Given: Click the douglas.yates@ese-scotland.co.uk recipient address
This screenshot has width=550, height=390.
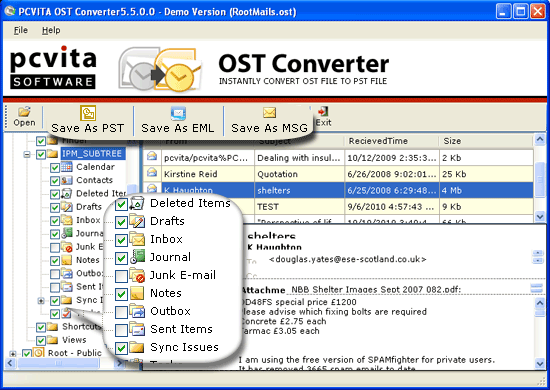Looking at the screenshot, I should 348,259.
